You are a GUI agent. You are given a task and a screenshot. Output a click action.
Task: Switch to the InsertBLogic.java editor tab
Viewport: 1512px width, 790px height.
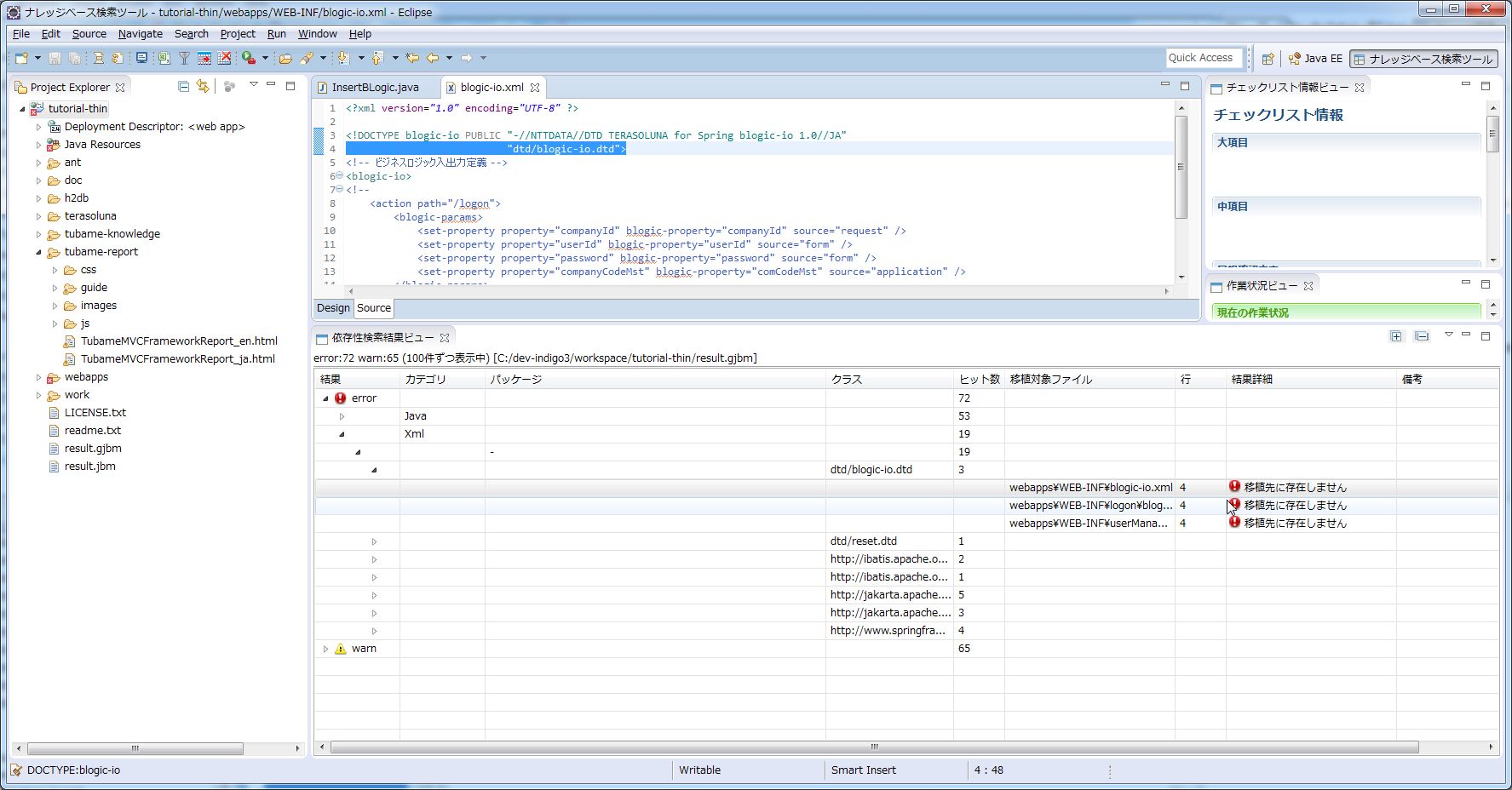pyautogui.click(x=375, y=87)
